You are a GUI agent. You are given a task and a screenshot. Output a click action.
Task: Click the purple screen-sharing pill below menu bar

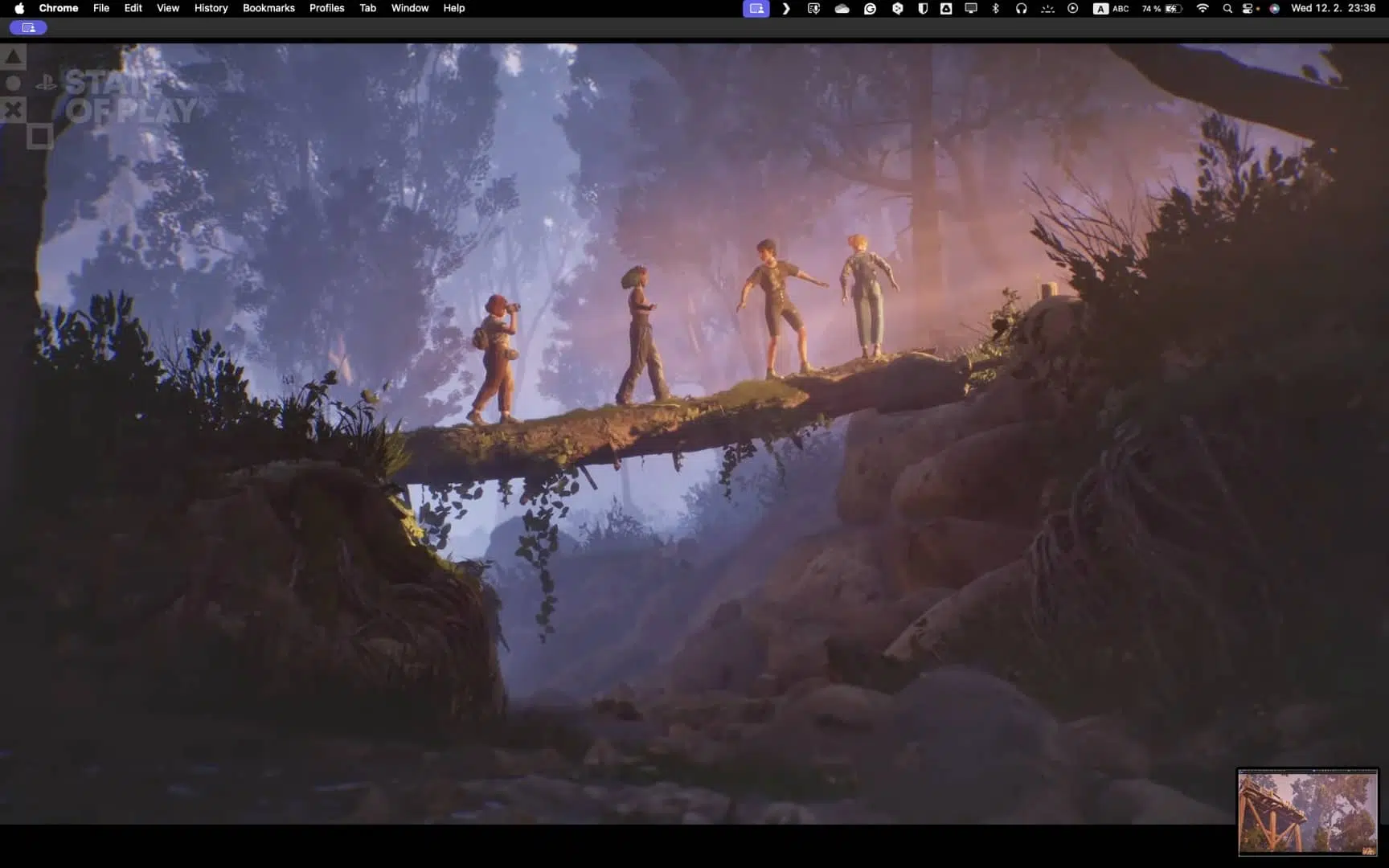click(x=28, y=27)
